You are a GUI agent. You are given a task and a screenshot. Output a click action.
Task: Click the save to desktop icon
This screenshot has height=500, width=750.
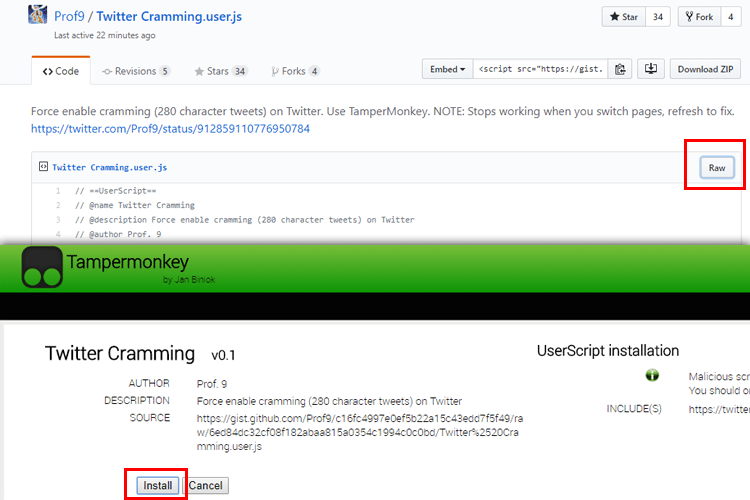(x=651, y=69)
